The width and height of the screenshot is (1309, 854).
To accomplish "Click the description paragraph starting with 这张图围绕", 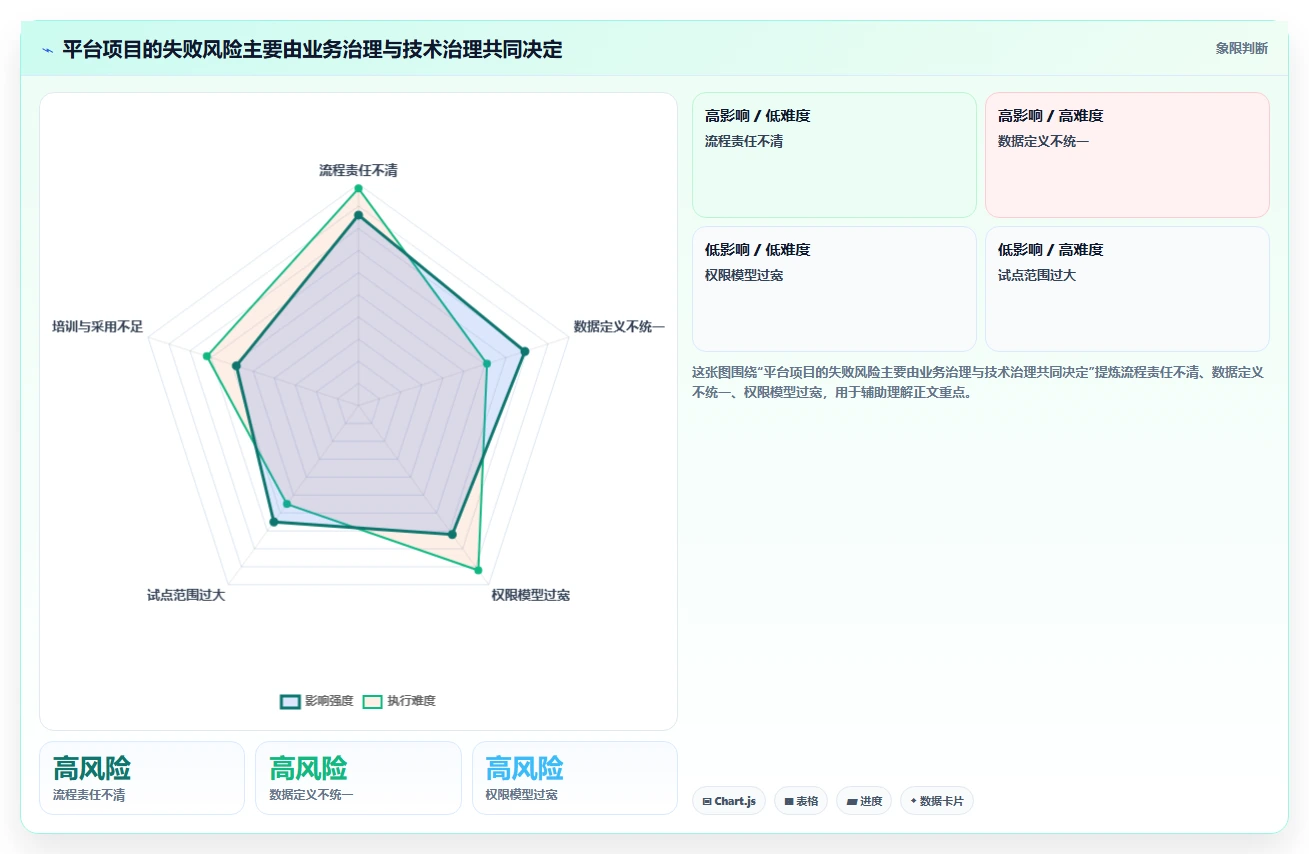I will tap(979, 382).
